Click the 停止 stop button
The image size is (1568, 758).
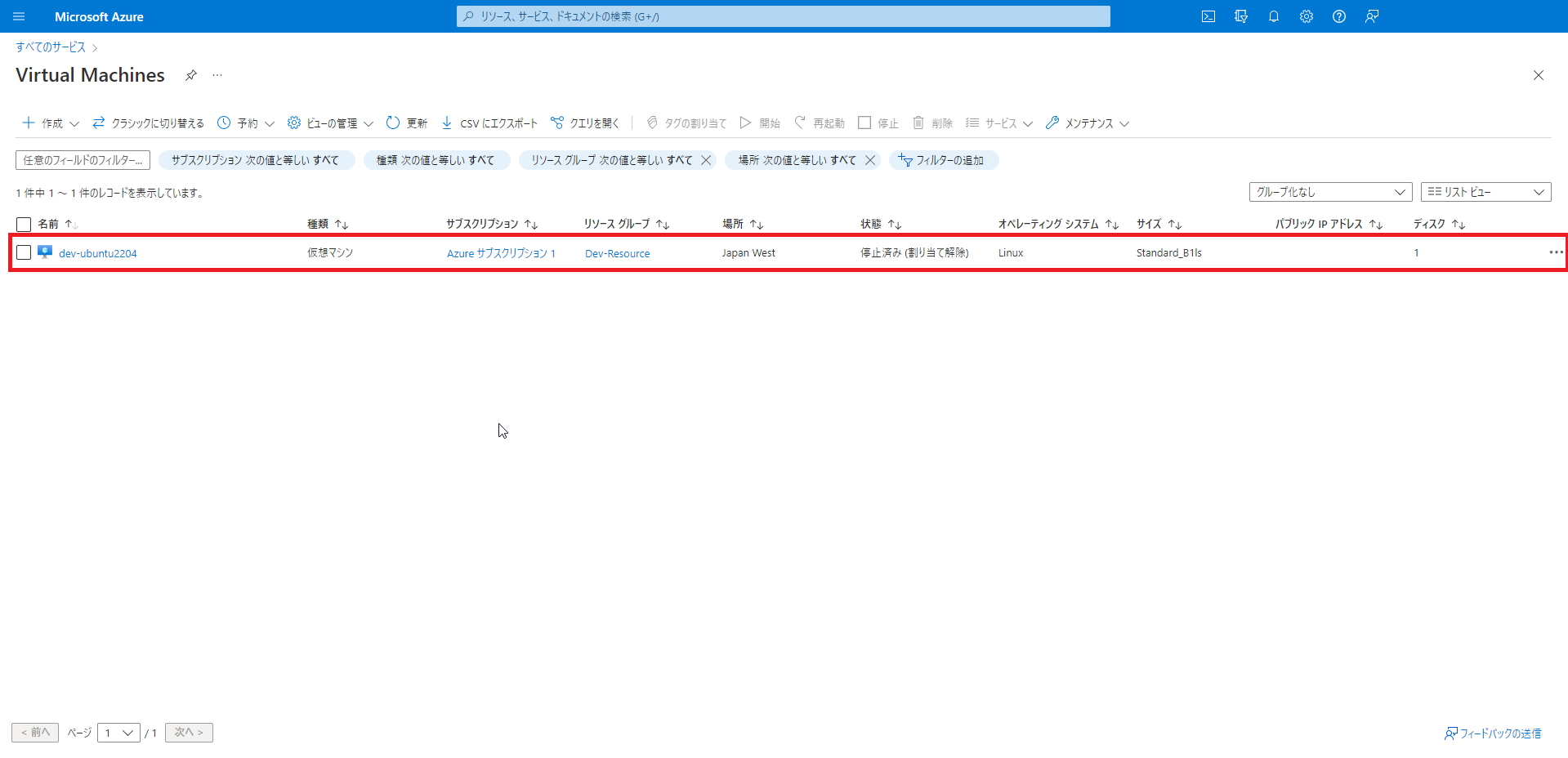point(878,123)
